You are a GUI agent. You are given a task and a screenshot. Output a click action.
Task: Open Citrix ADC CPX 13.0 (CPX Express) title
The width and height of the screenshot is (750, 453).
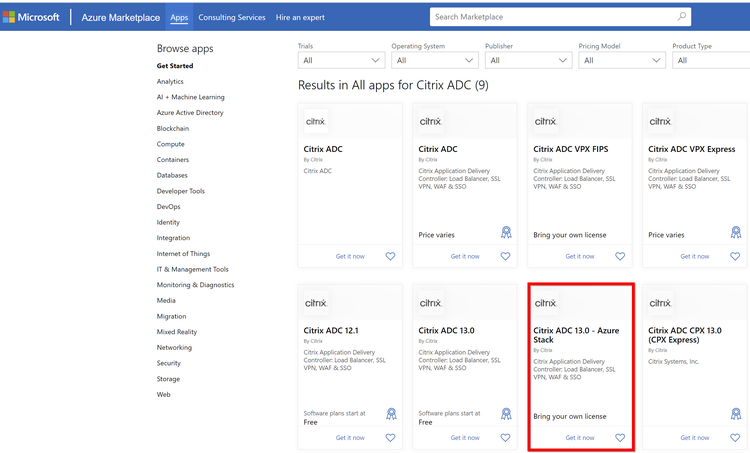[x=685, y=335]
